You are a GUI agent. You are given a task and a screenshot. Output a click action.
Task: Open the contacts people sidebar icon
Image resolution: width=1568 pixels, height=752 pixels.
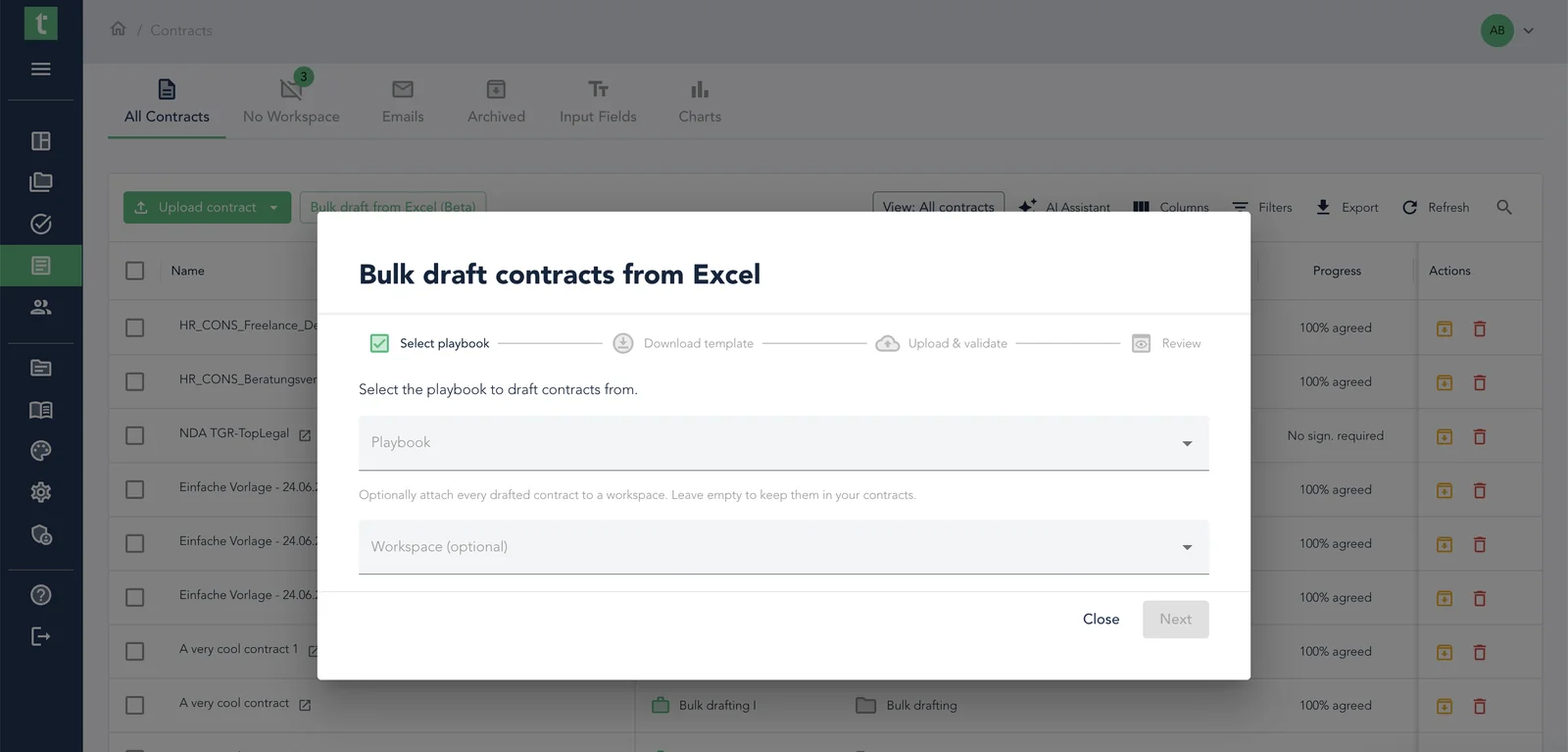pos(40,307)
